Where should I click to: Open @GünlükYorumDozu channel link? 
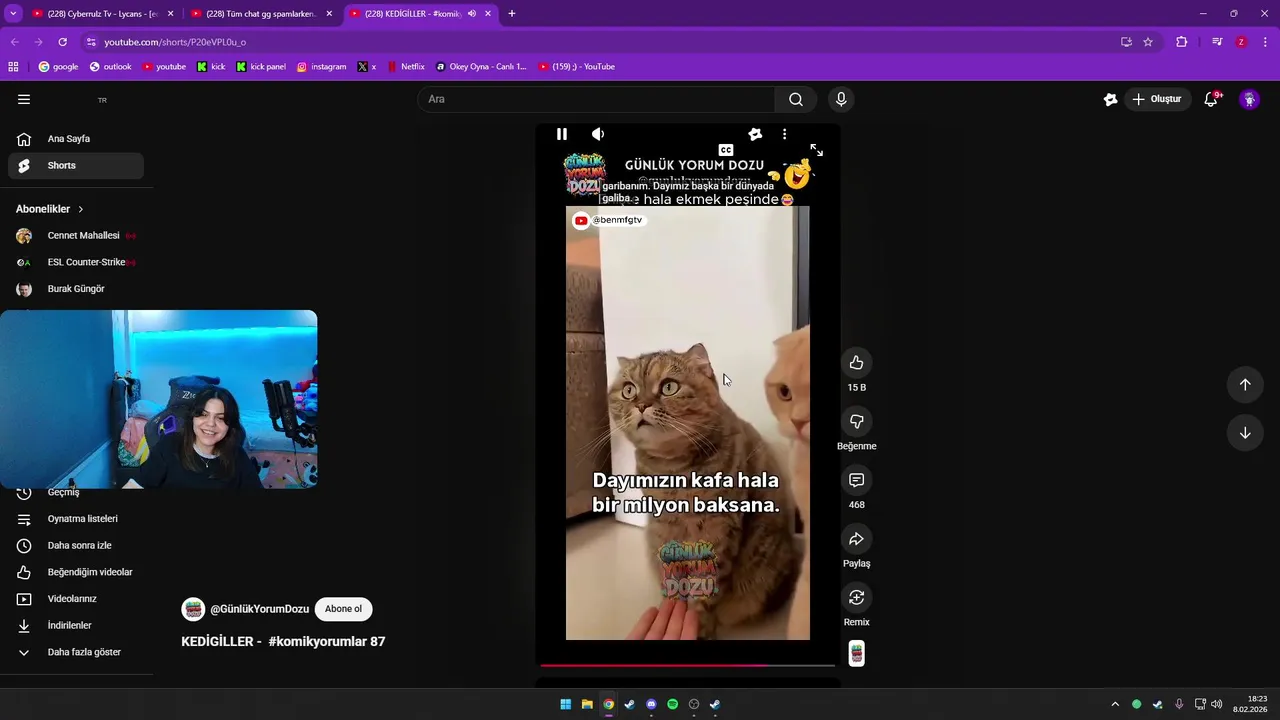point(259,609)
